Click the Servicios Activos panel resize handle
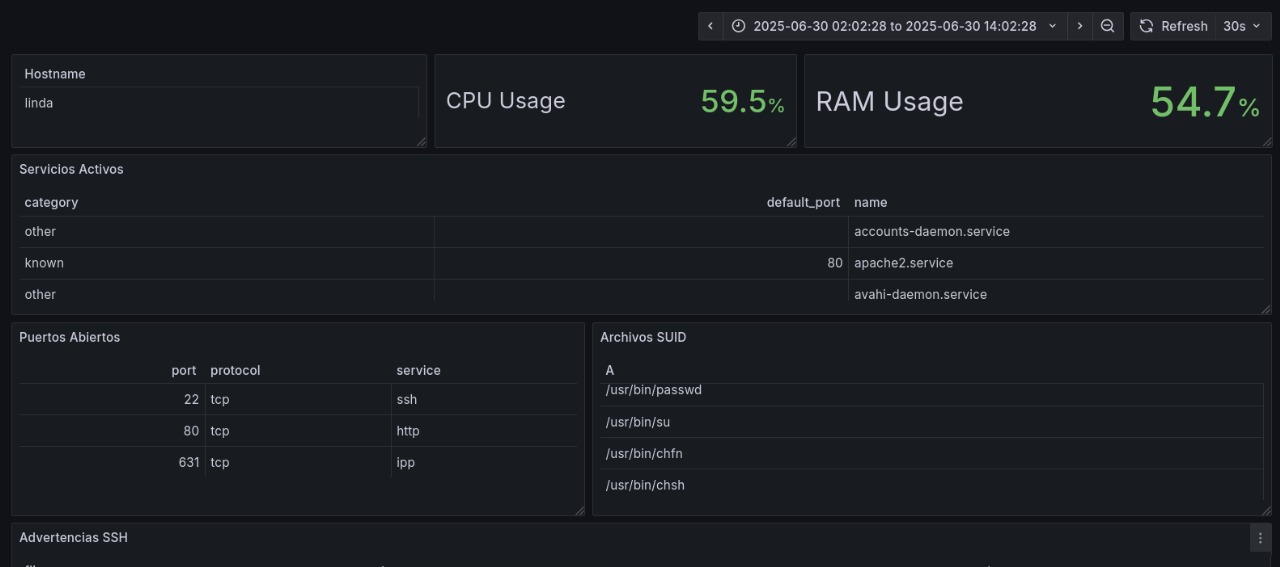The image size is (1280, 567). coord(1266,309)
